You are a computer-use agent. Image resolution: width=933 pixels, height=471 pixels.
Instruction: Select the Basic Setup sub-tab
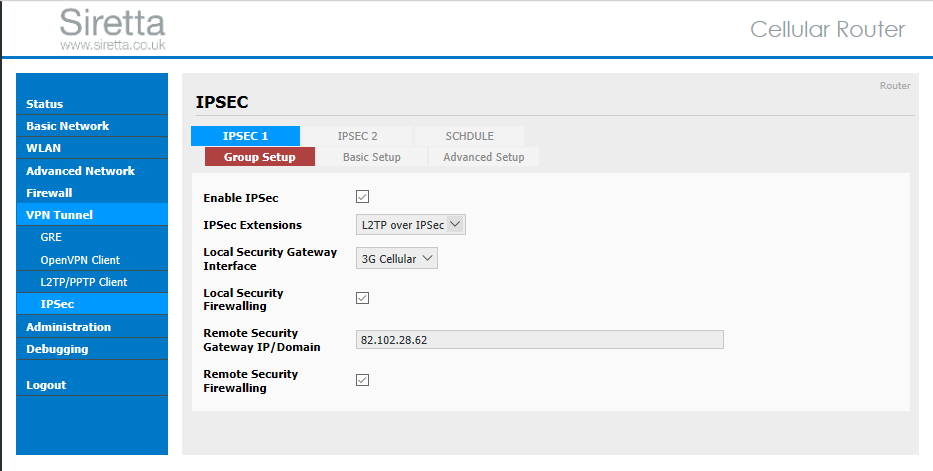371,157
